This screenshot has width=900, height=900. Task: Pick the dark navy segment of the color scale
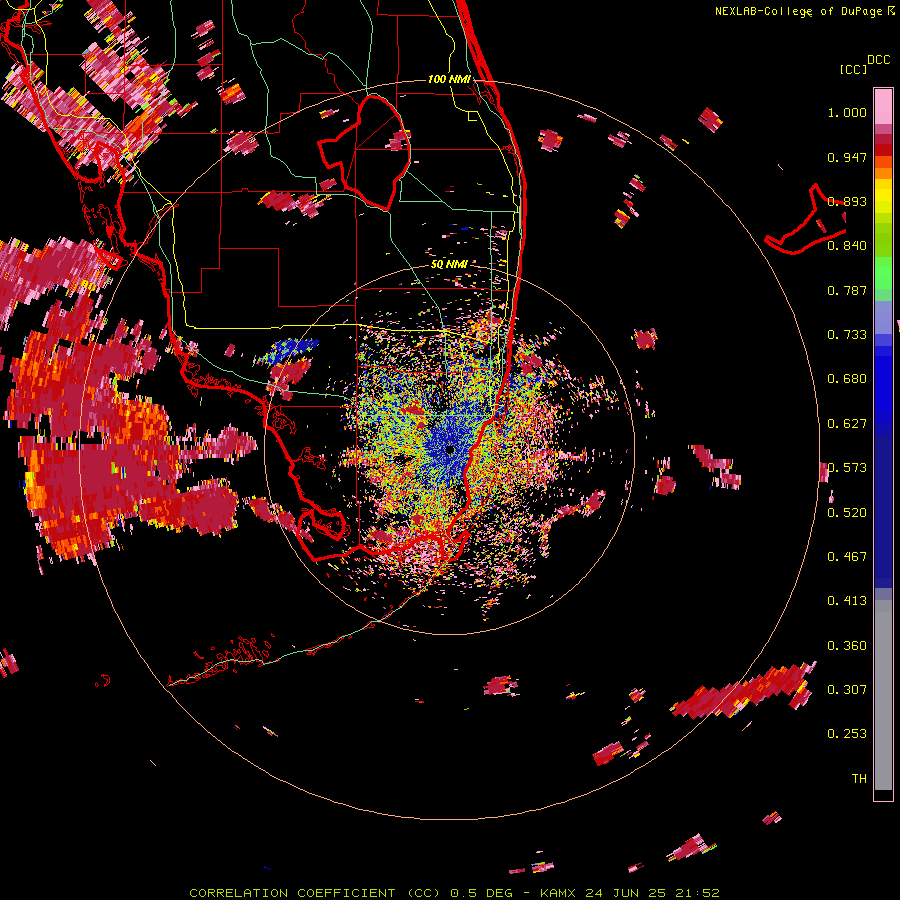(x=883, y=511)
